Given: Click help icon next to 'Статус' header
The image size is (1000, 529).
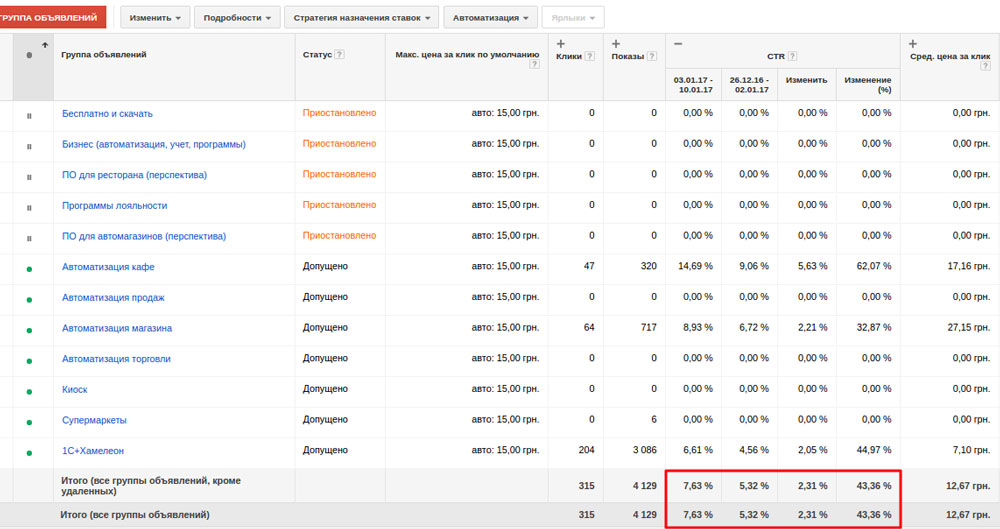Looking at the screenshot, I should (x=340, y=54).
